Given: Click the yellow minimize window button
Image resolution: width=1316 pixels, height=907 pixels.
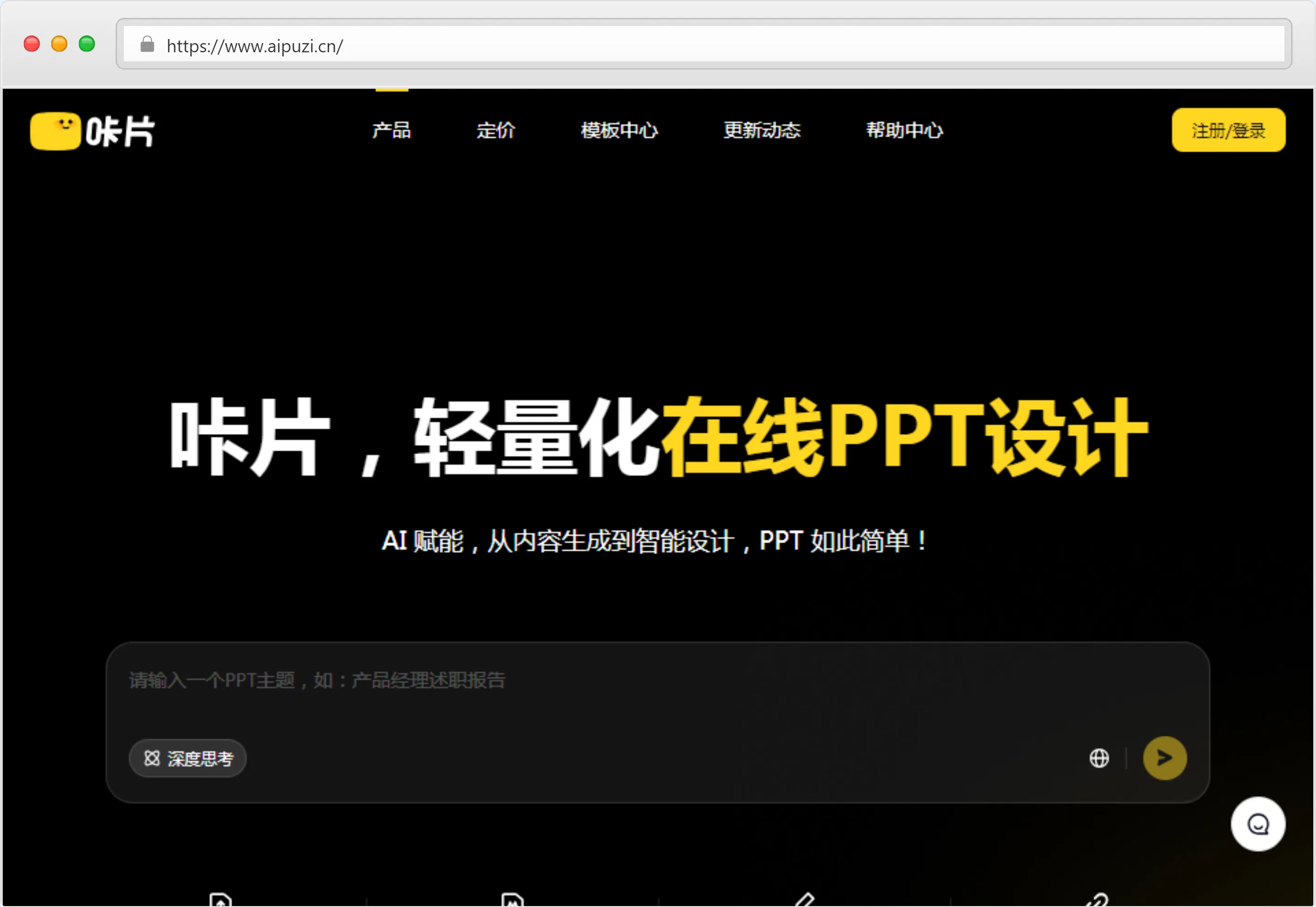Looking at the screenshot, I should click(x=59, y=44).
